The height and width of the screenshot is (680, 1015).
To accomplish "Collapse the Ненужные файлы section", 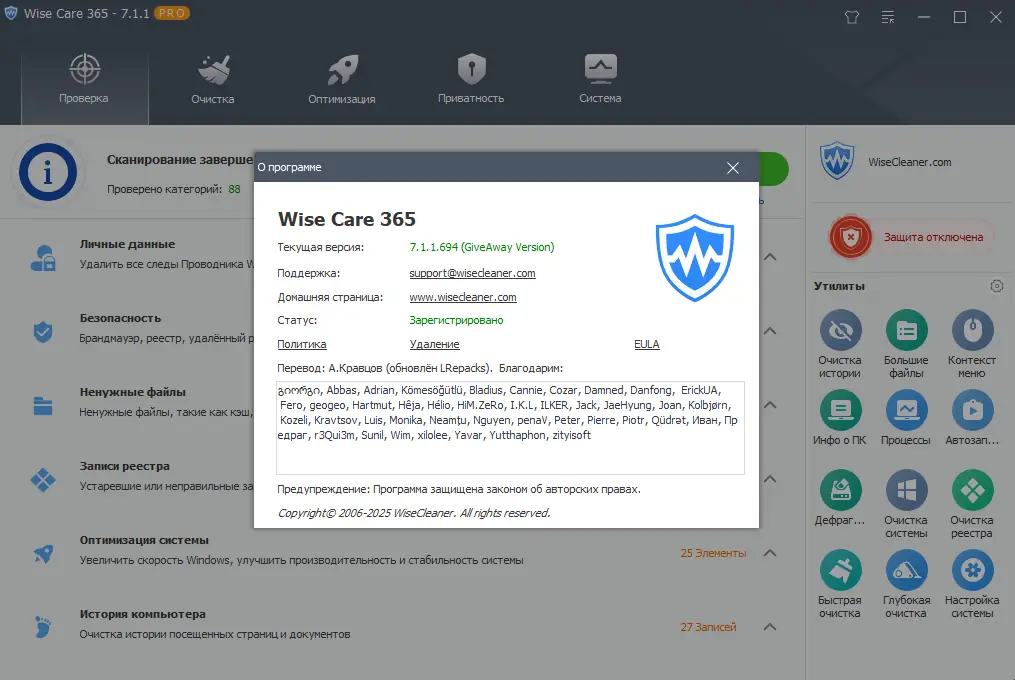I will [x=770, y=405].
